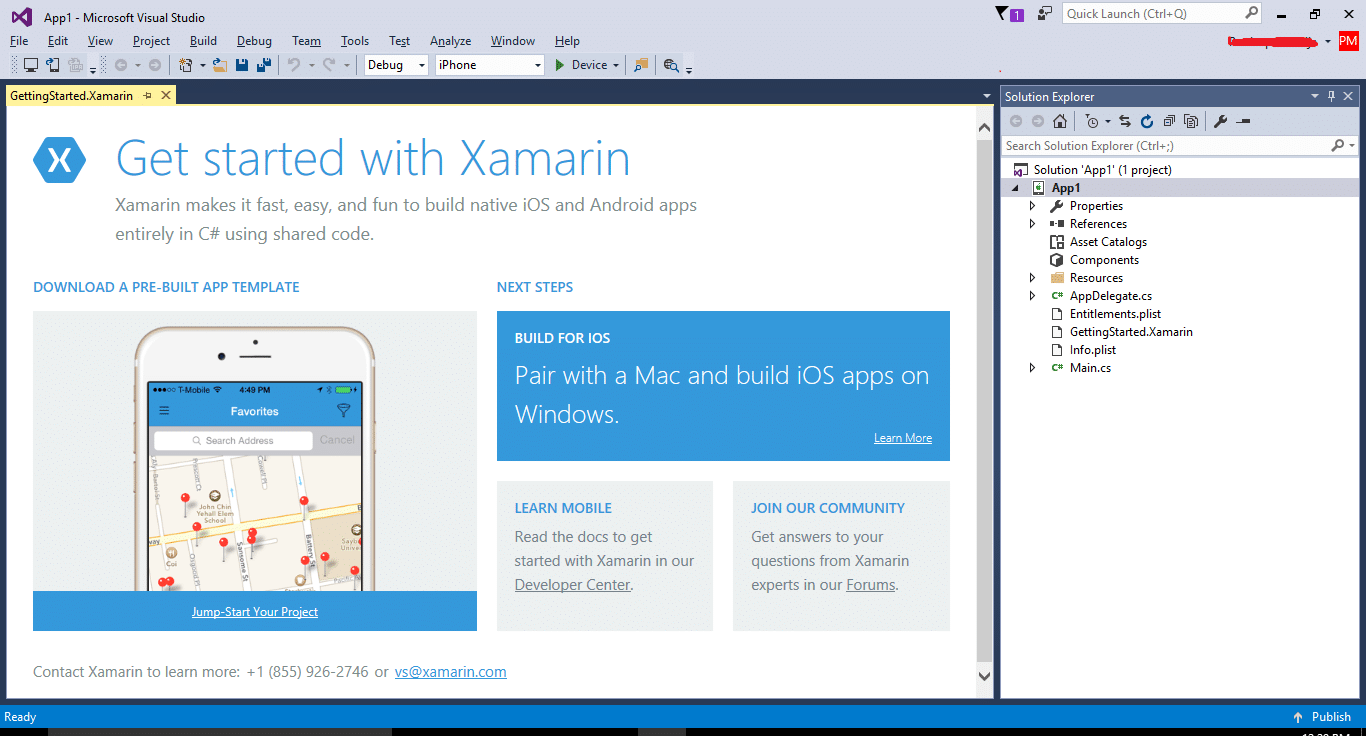1366x736 pixels.
Task: Close the GettingStarted.Xamarin tab
Action: [166, 95]
